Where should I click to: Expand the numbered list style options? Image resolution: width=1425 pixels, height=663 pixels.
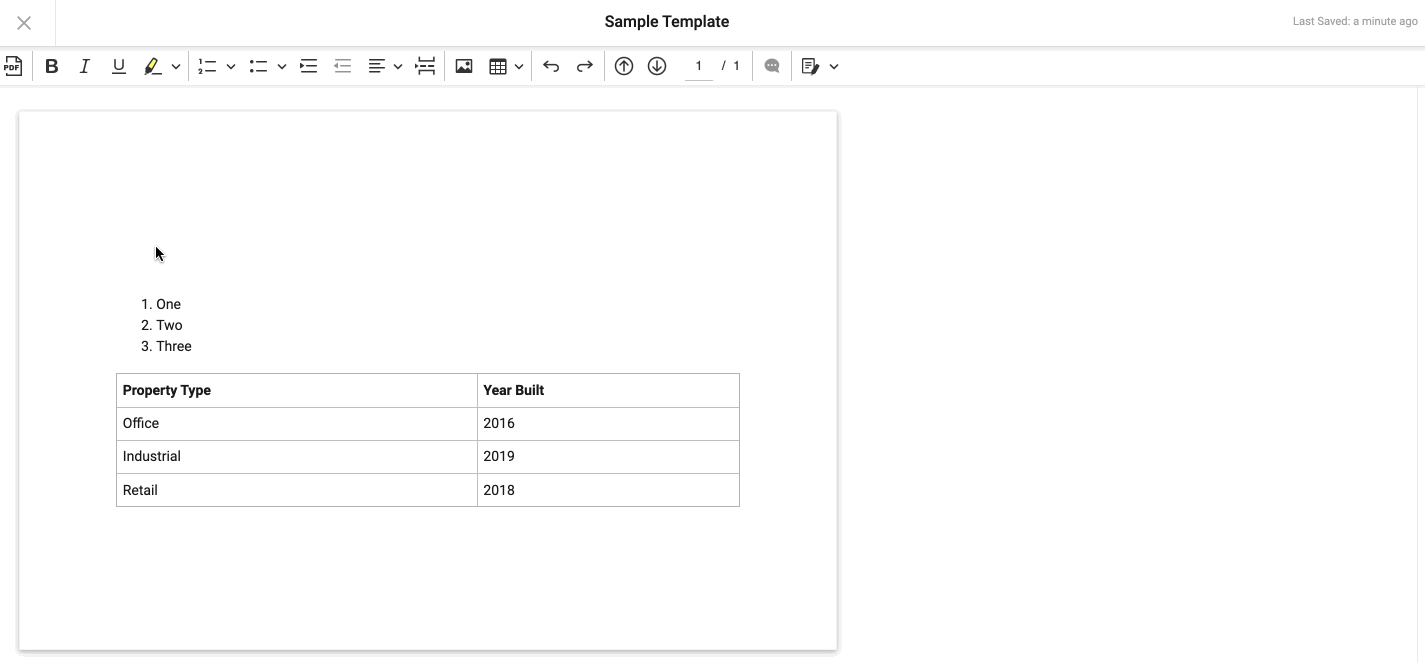231,66
